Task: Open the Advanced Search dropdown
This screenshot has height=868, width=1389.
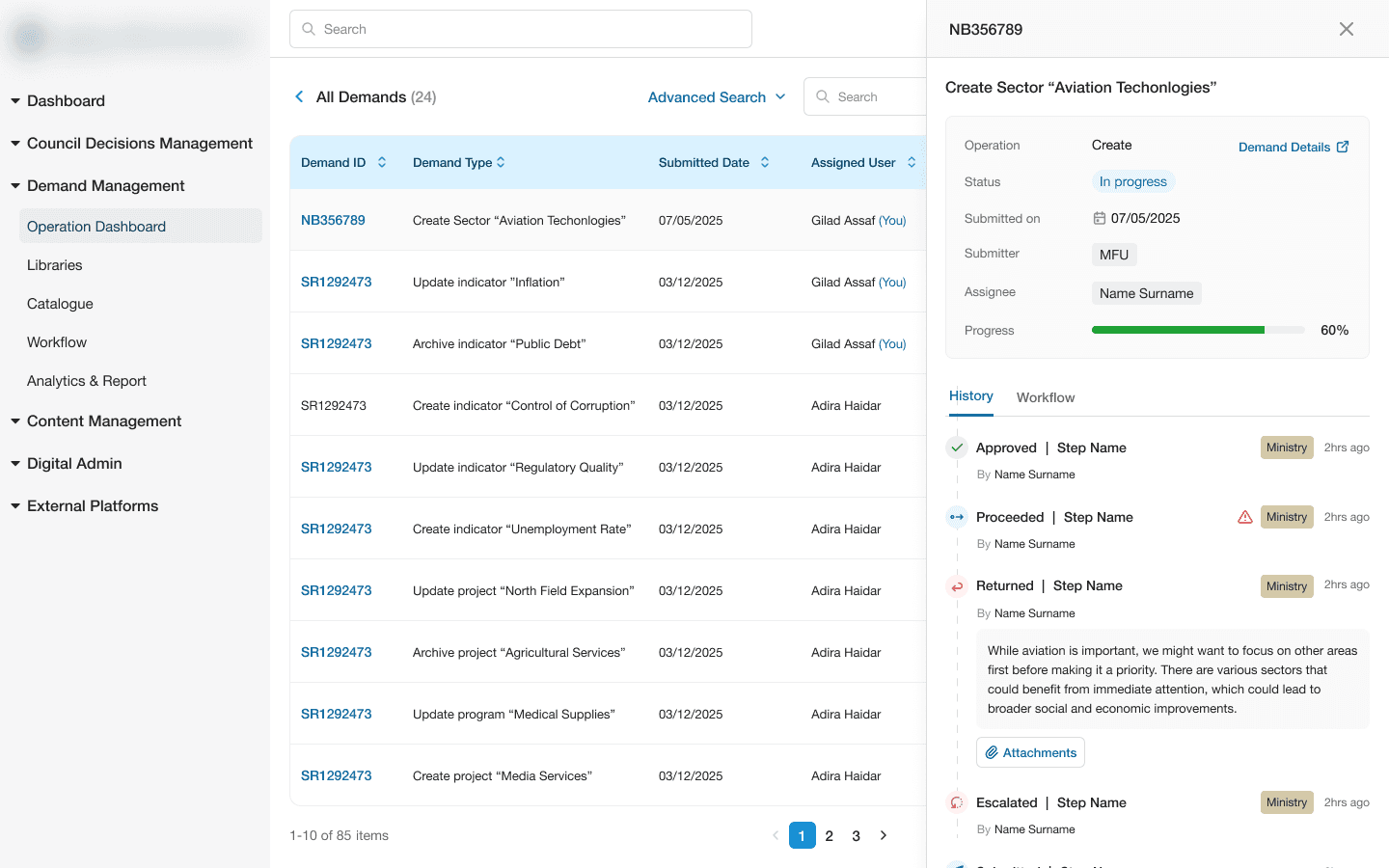Action: point(717,96)
